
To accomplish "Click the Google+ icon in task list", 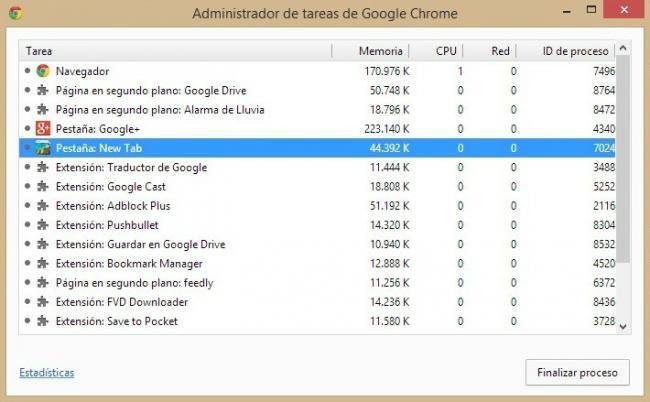I will click(43, 129).
